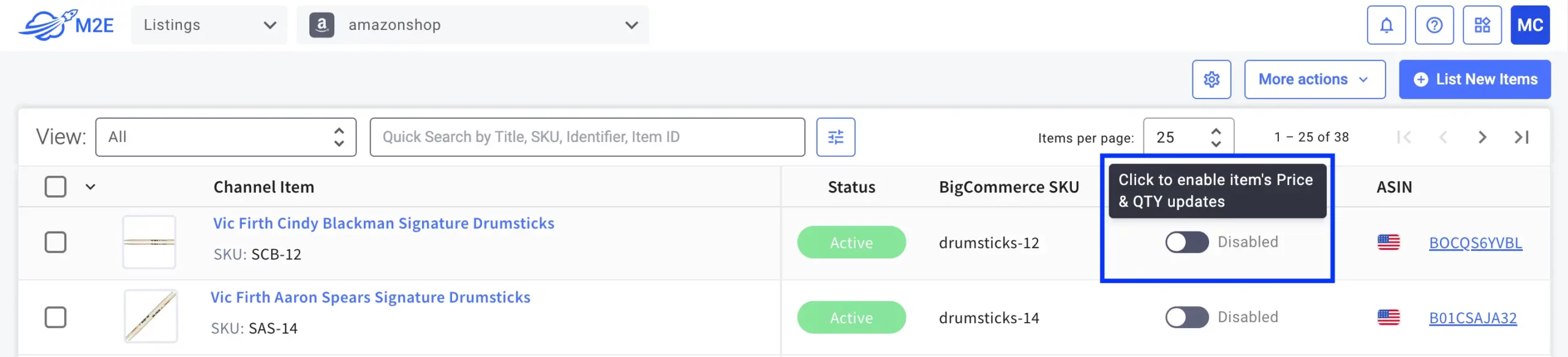Open the apps grid icon
This screenshot has height=357, width=1568.
[1482, 25]
